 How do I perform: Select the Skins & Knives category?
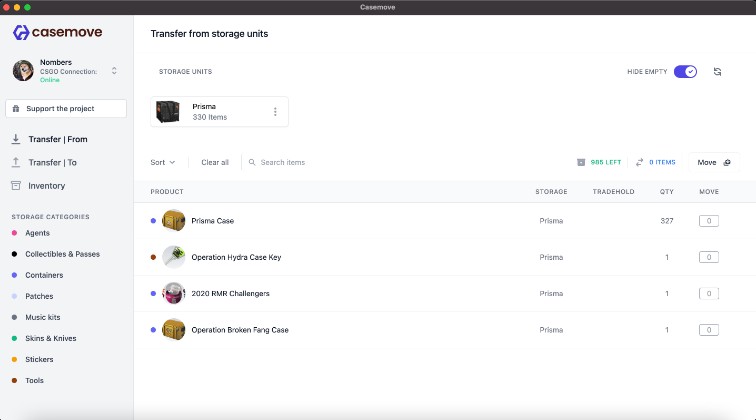pyautogui.click(x=51, y=339)
